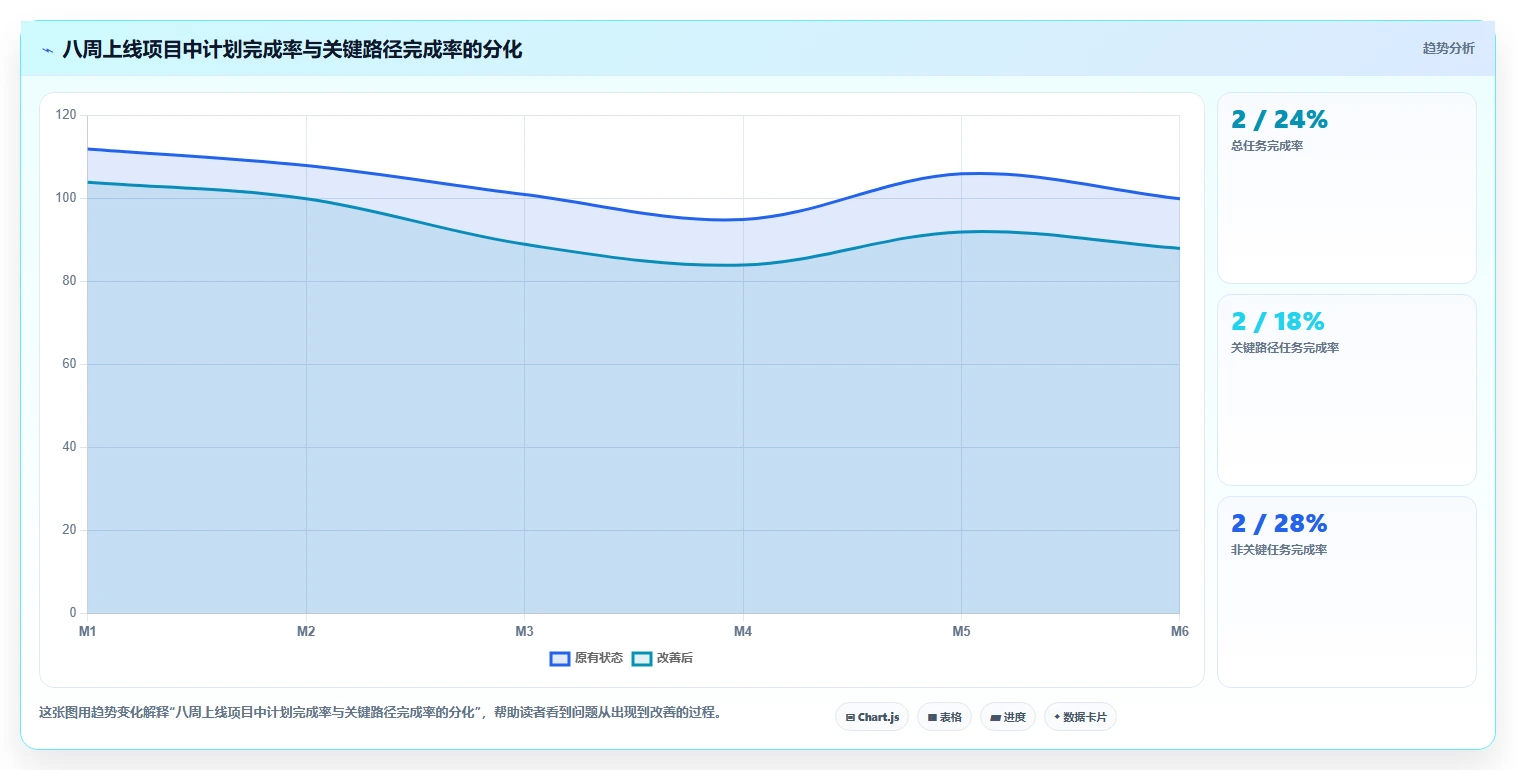Viewport: 1516px width, 770px height.
Task: Click the 非关键任务完成率 label
Action: tap(1279, 550)
